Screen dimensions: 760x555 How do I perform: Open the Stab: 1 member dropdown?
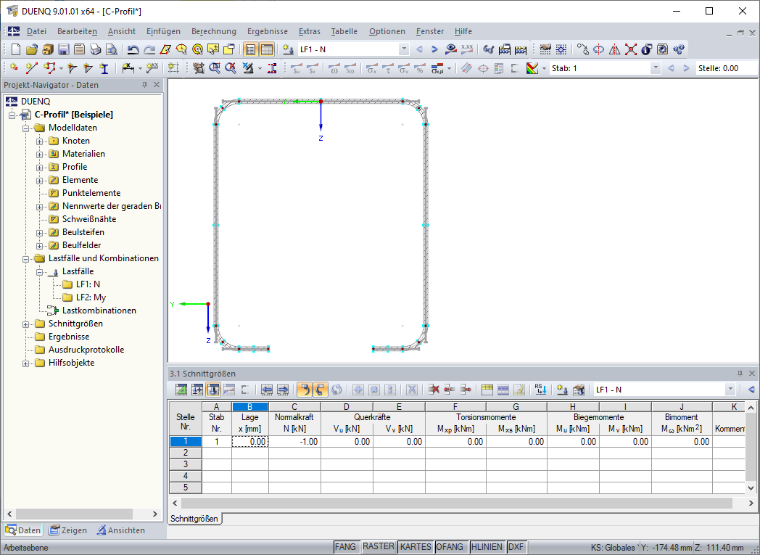click(655, 68)
